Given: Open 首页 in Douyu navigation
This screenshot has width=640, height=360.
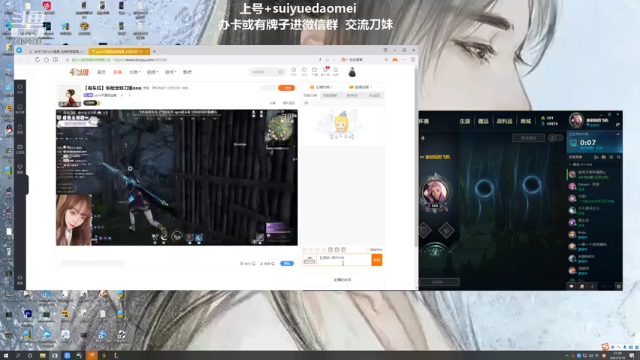Looking at the screenshot, I should pos(101,72).
